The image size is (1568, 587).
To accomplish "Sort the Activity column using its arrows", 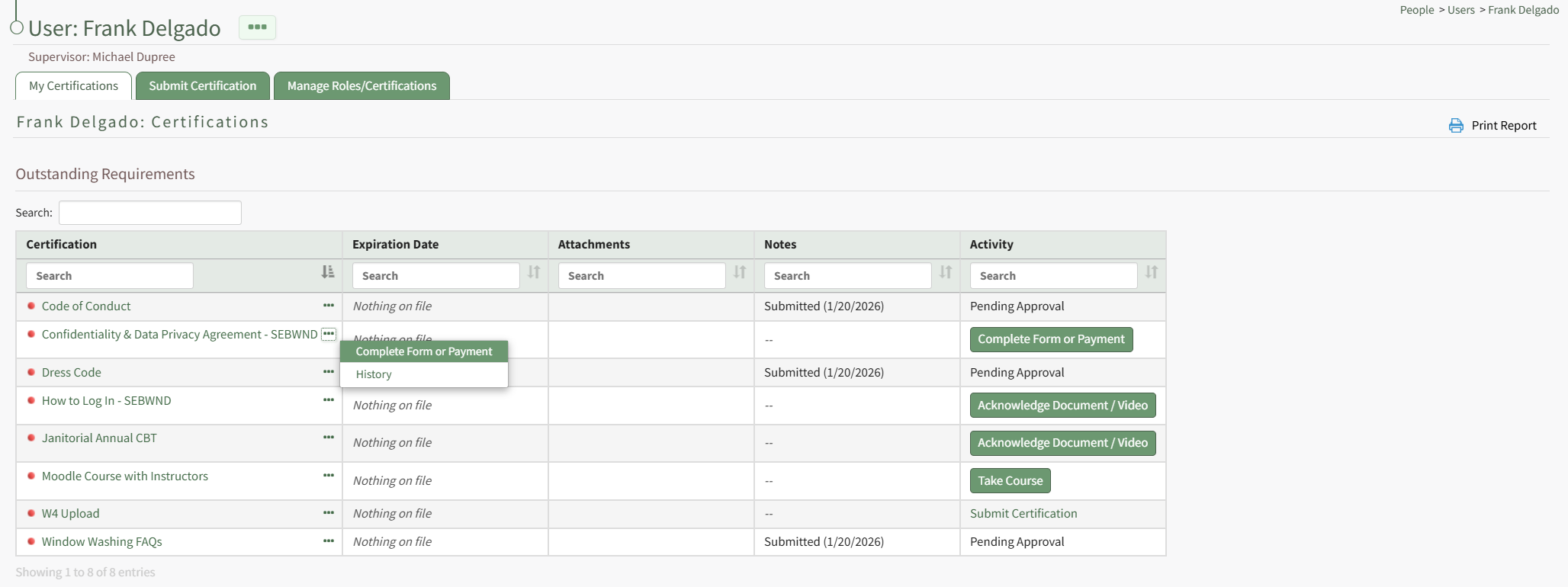I will pyautogui.click(x=1151, y=272).
